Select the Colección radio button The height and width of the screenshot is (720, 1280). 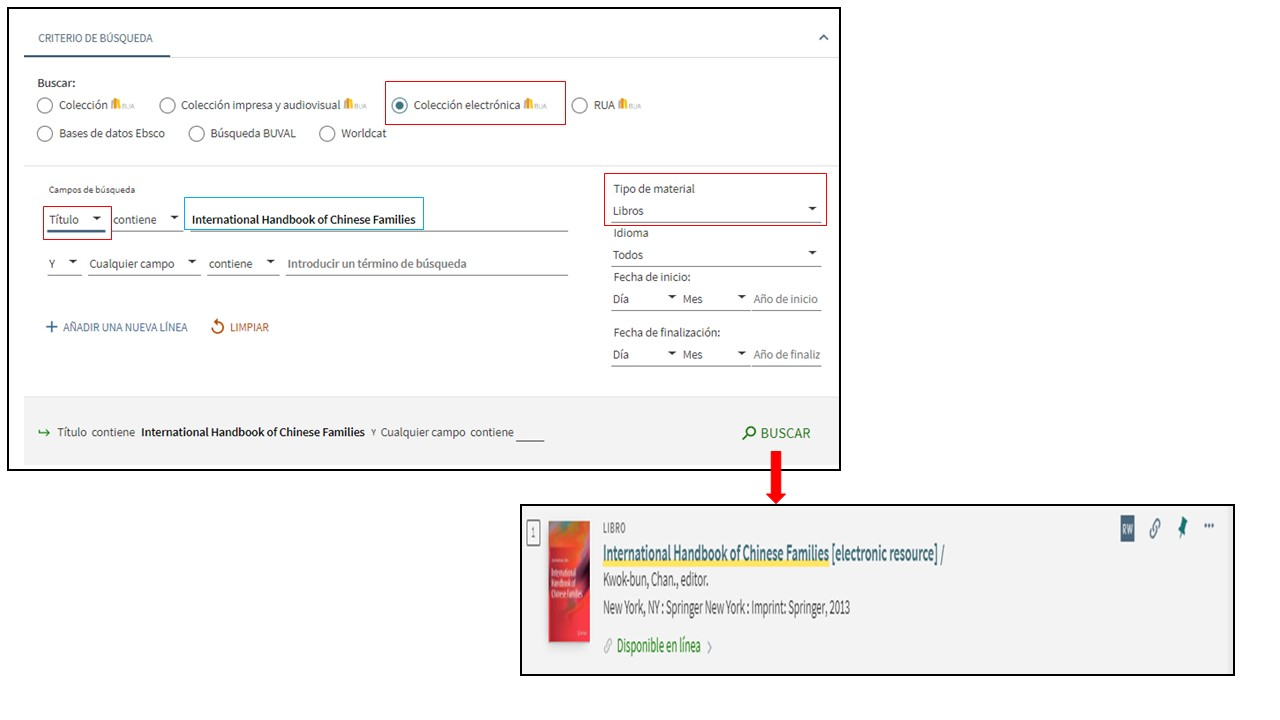tap(45, 106)
